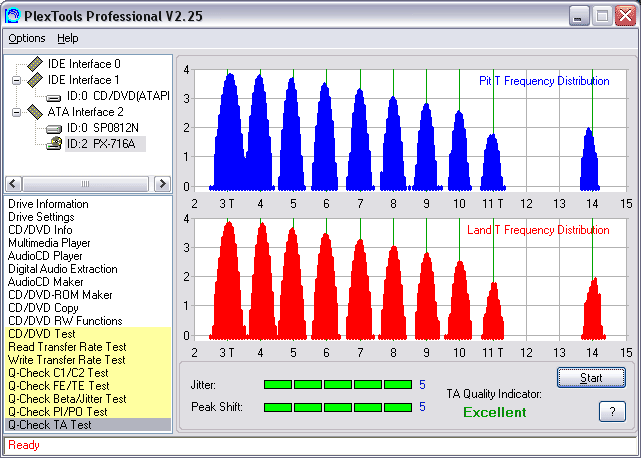The width and height of the screenshot is (641, 458).
Task: Click the Ready status bar text
Action: 24,445
